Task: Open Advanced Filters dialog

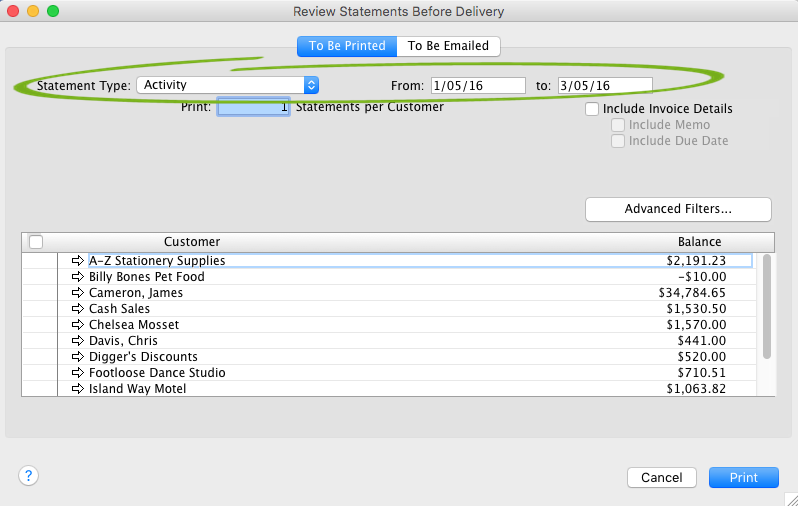Action: (678, 209)
